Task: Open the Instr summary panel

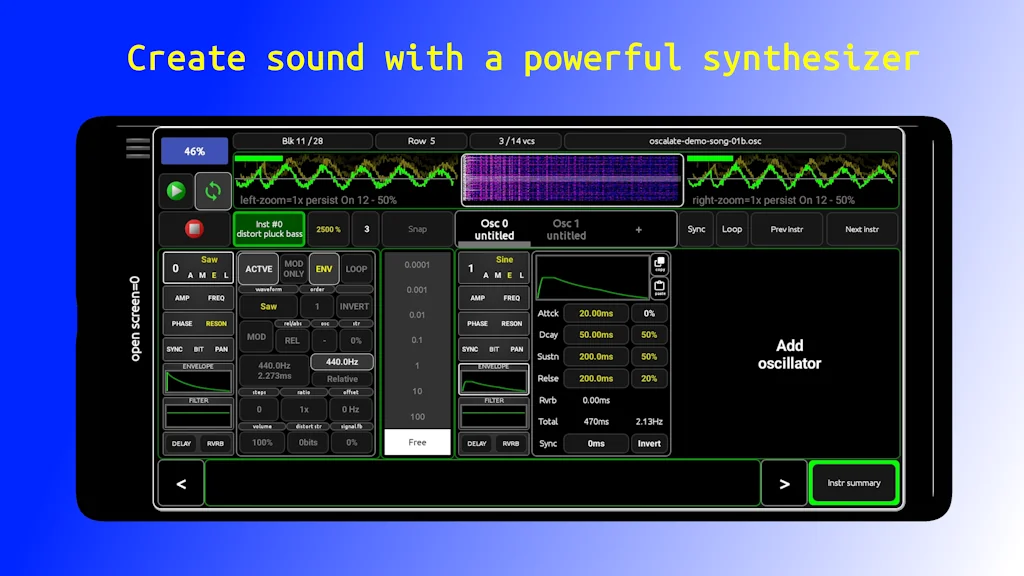Action: pyautogui.click(x=855, y=481)
